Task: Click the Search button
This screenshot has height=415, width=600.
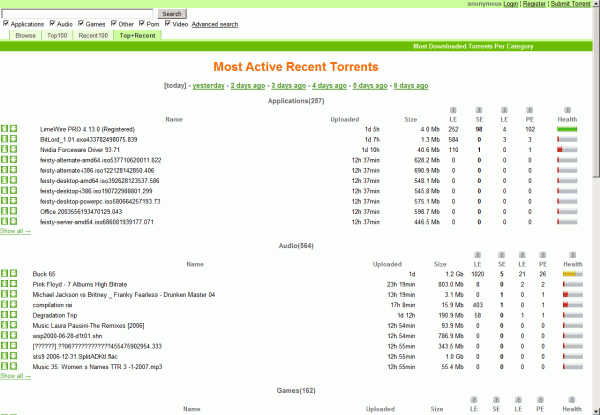Action: [172, 14]
